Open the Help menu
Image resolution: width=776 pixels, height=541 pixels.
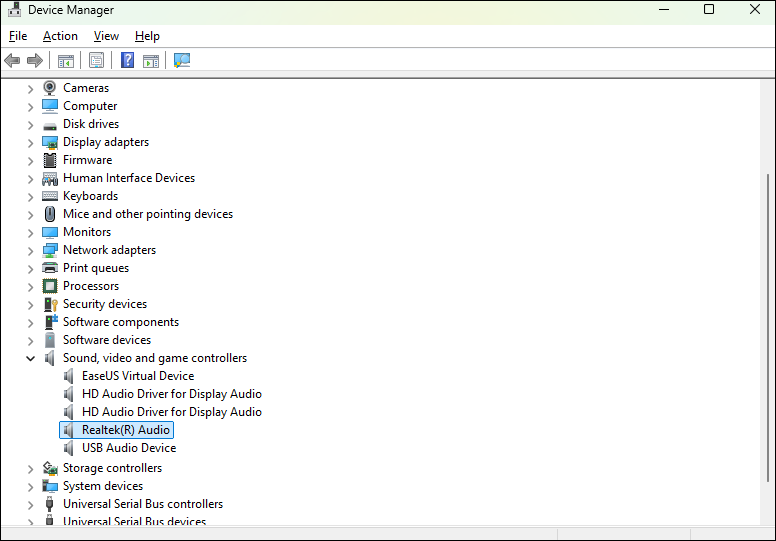pyautogui.click(x=147, y=36)
